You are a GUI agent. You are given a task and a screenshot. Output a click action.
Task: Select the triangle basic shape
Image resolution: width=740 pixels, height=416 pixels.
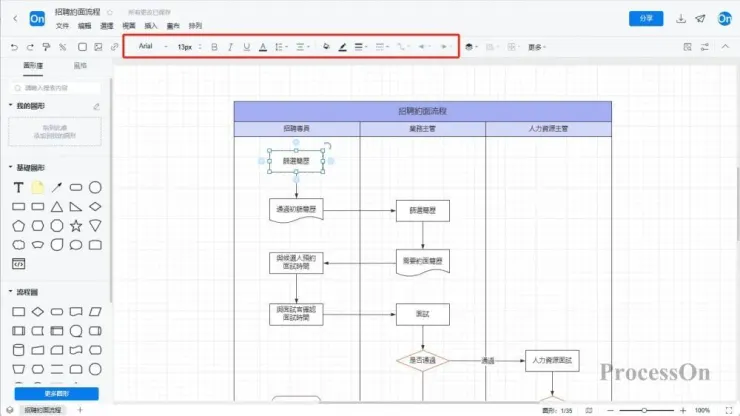click(x=57, y=207)
